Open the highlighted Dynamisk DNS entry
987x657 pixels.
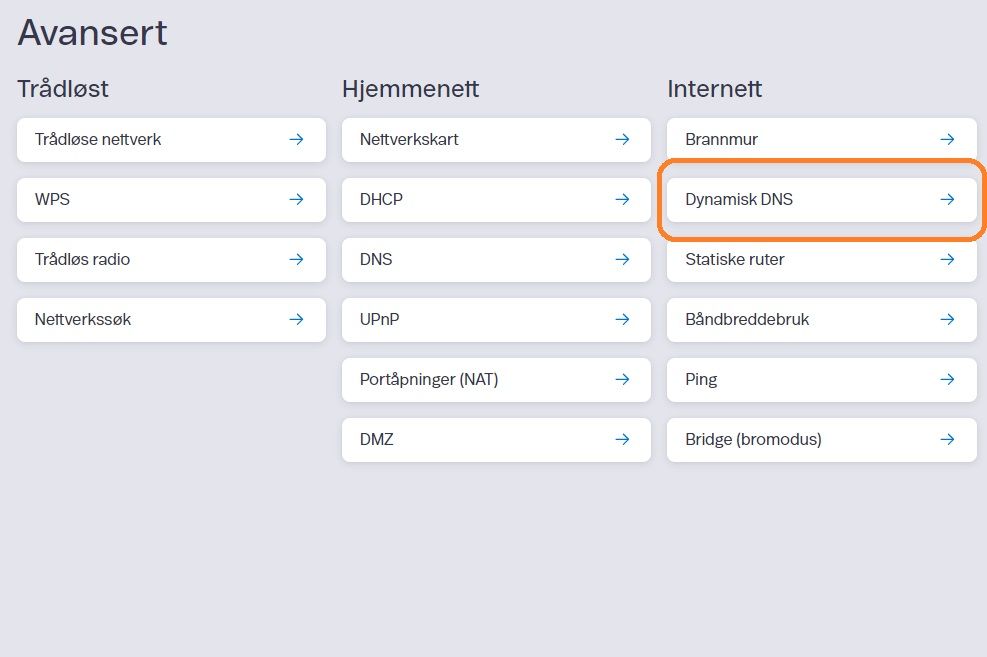820,199
